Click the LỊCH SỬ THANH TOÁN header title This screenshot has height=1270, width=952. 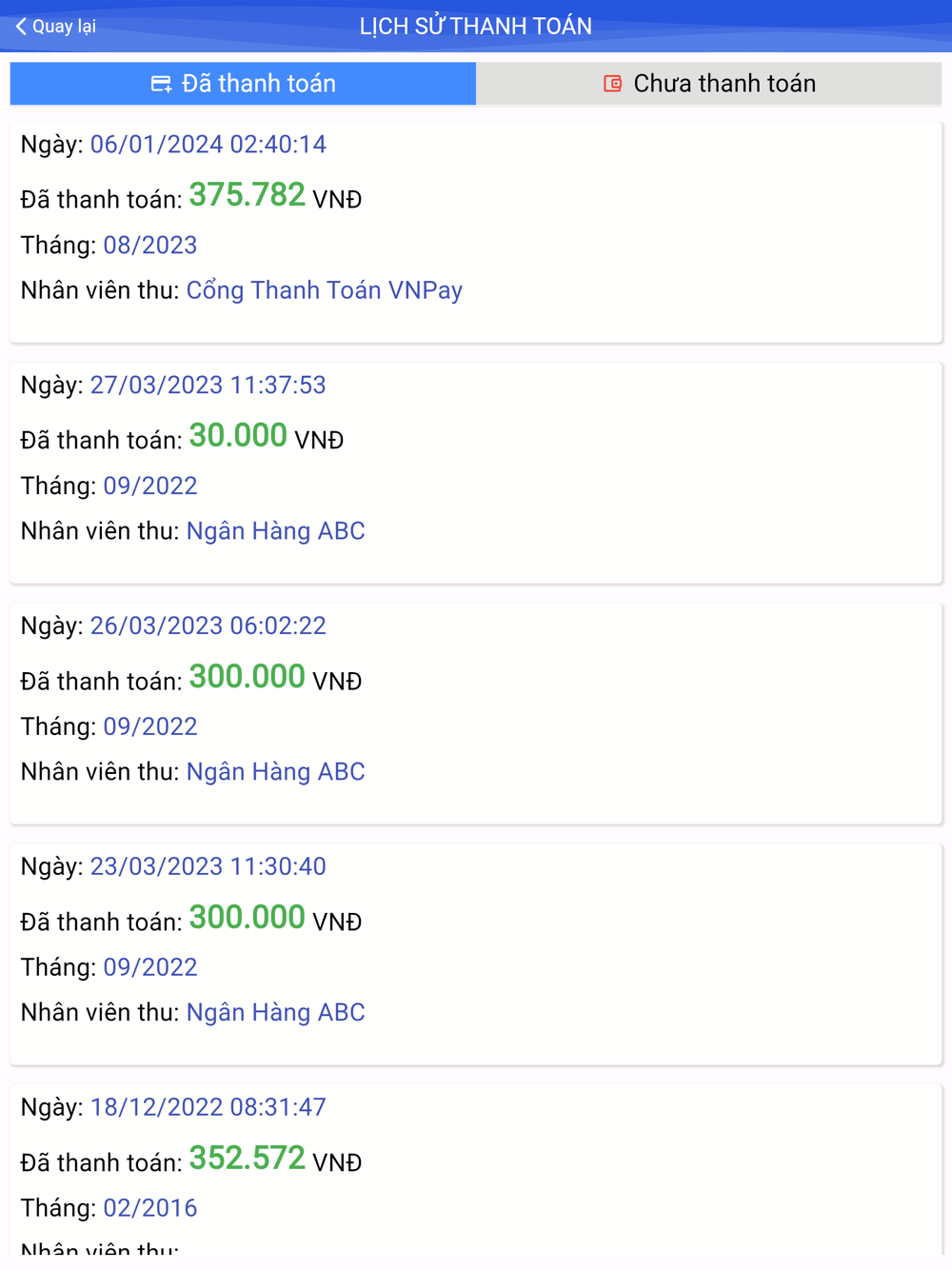tap(476, 27)
